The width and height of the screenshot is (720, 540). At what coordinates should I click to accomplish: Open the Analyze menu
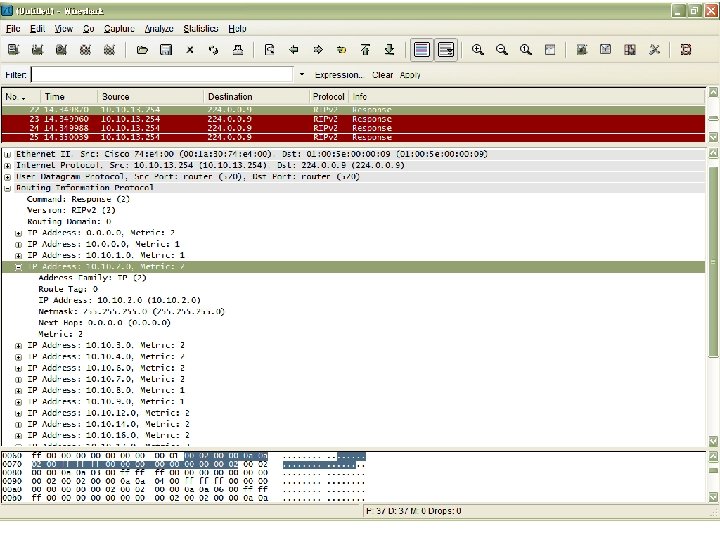point(159,28)
